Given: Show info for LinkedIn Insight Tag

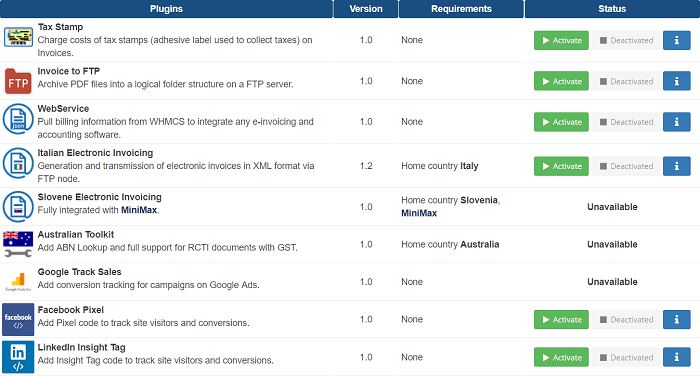Looking at the screenshot, I should click(676, 357).
